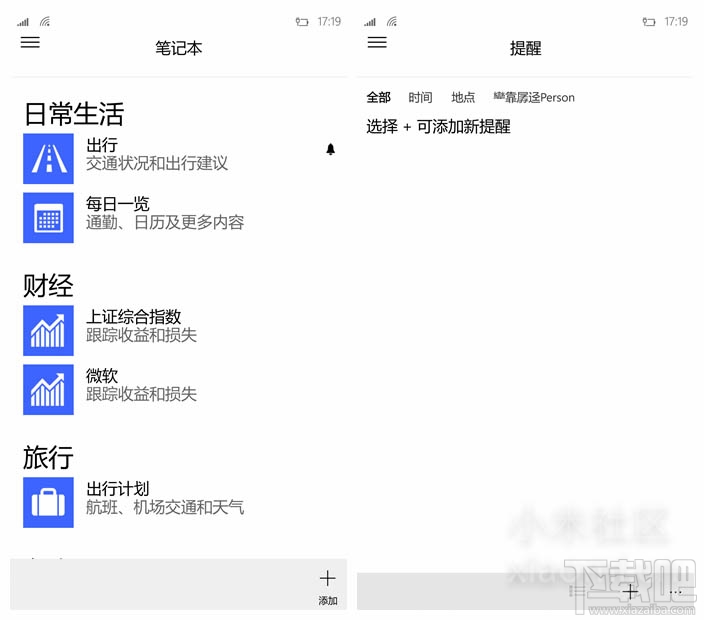Switch to the Person reminders tab

[534, 97]
